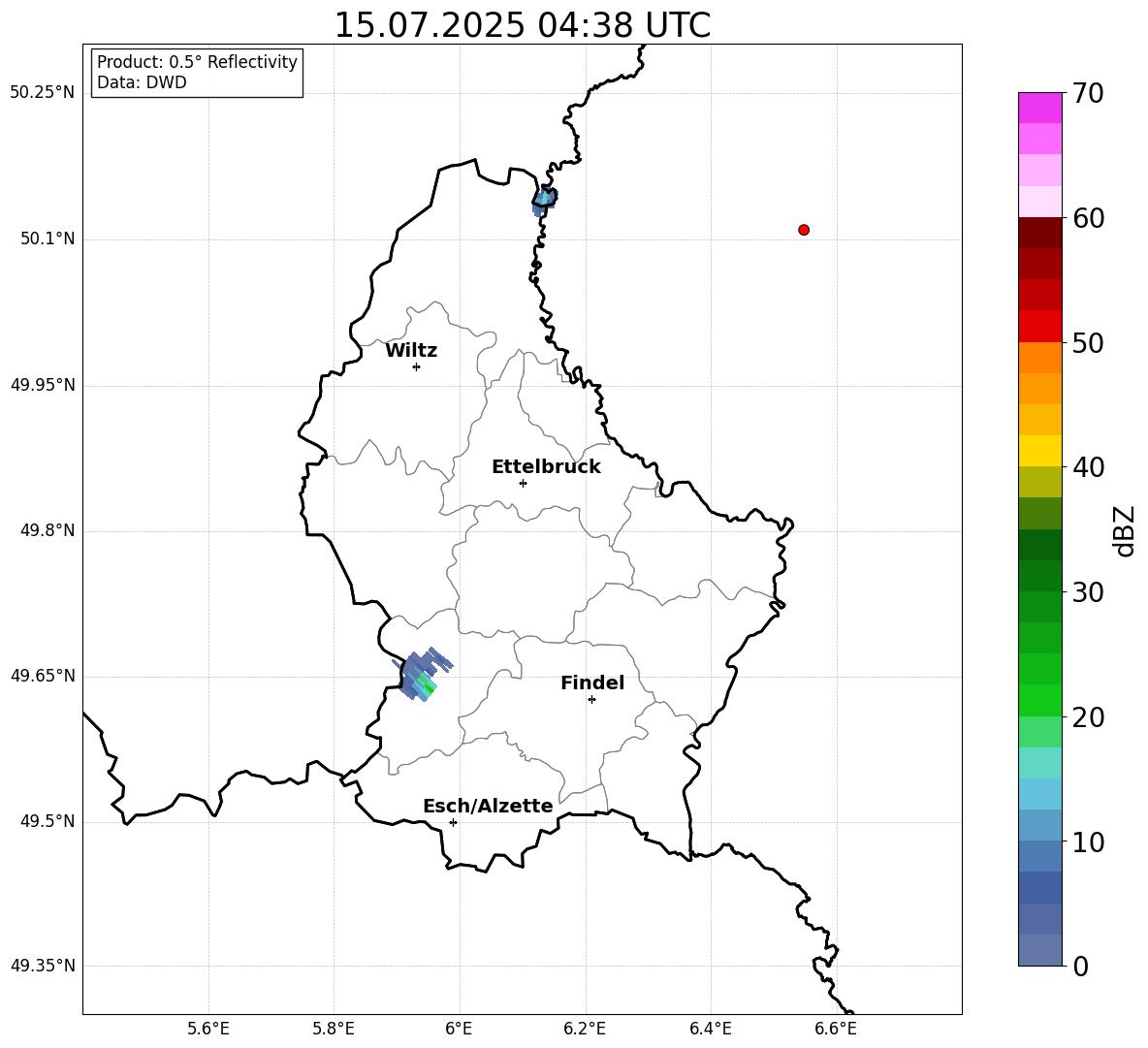The height and width of the screenshot is (1048, 1148).
Task: Click the 6°E longitude label
Action: point(459,1029)
